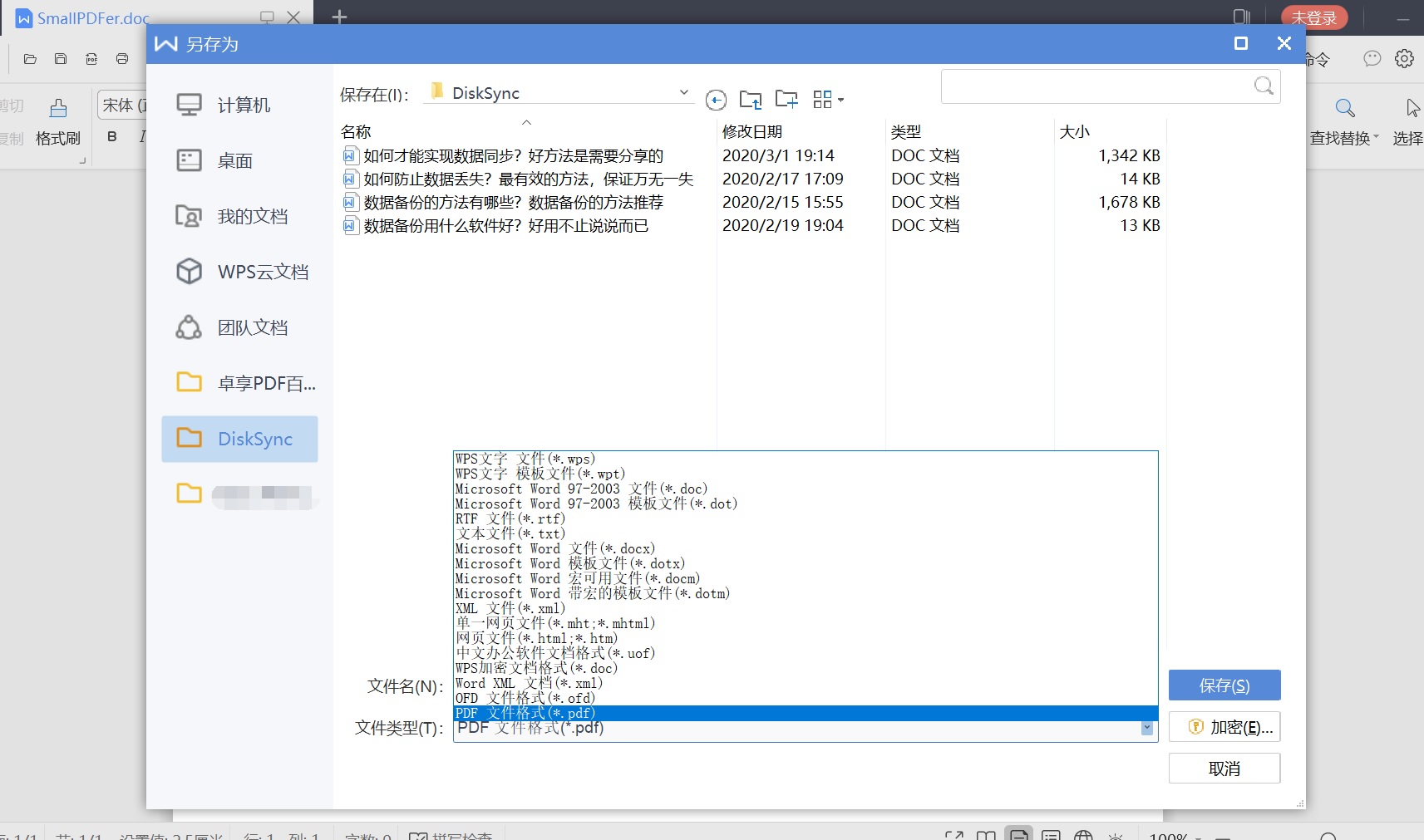Select Desktop (桌面) in the sidebar

point(239,161)
